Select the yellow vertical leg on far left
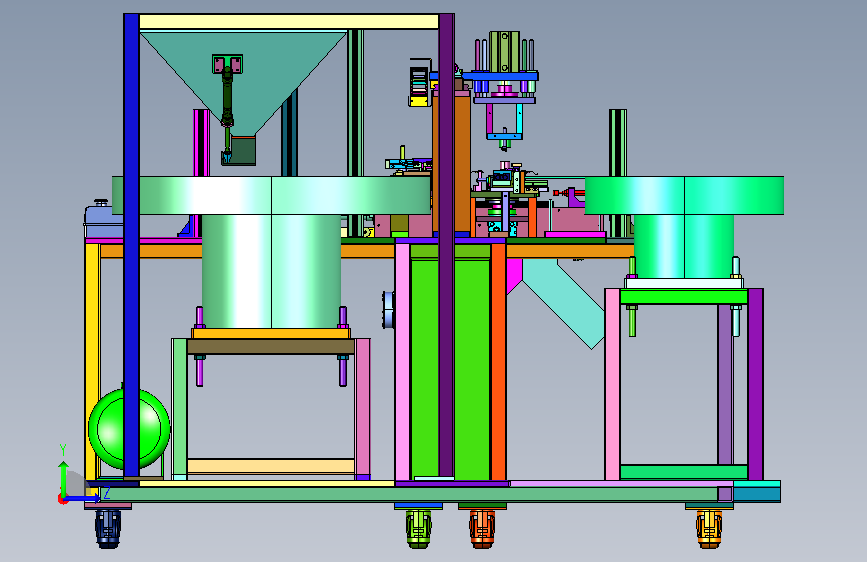 [92, 362]
